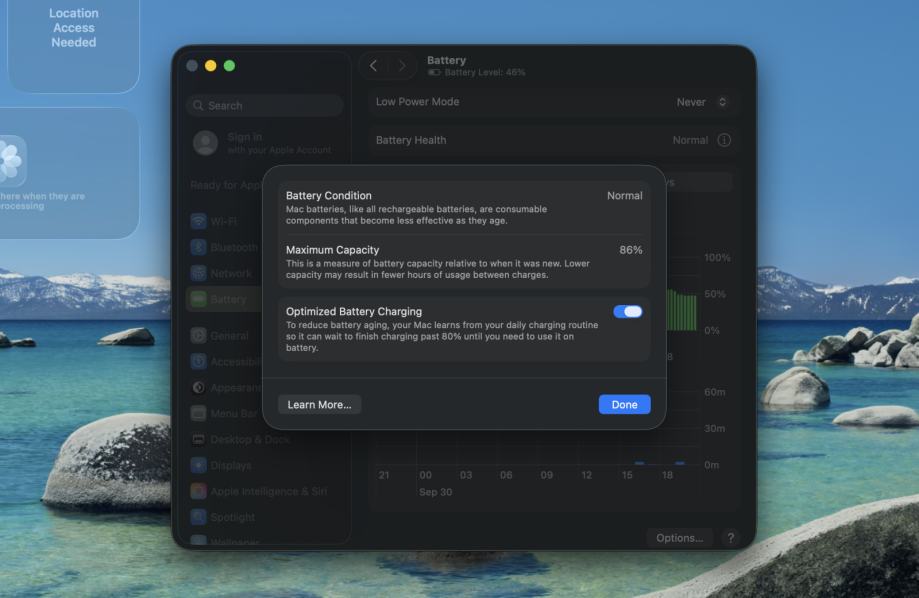This screenshot has width=919, height=598.
Task: Click the Battery Condition heading
Action: 329,196
